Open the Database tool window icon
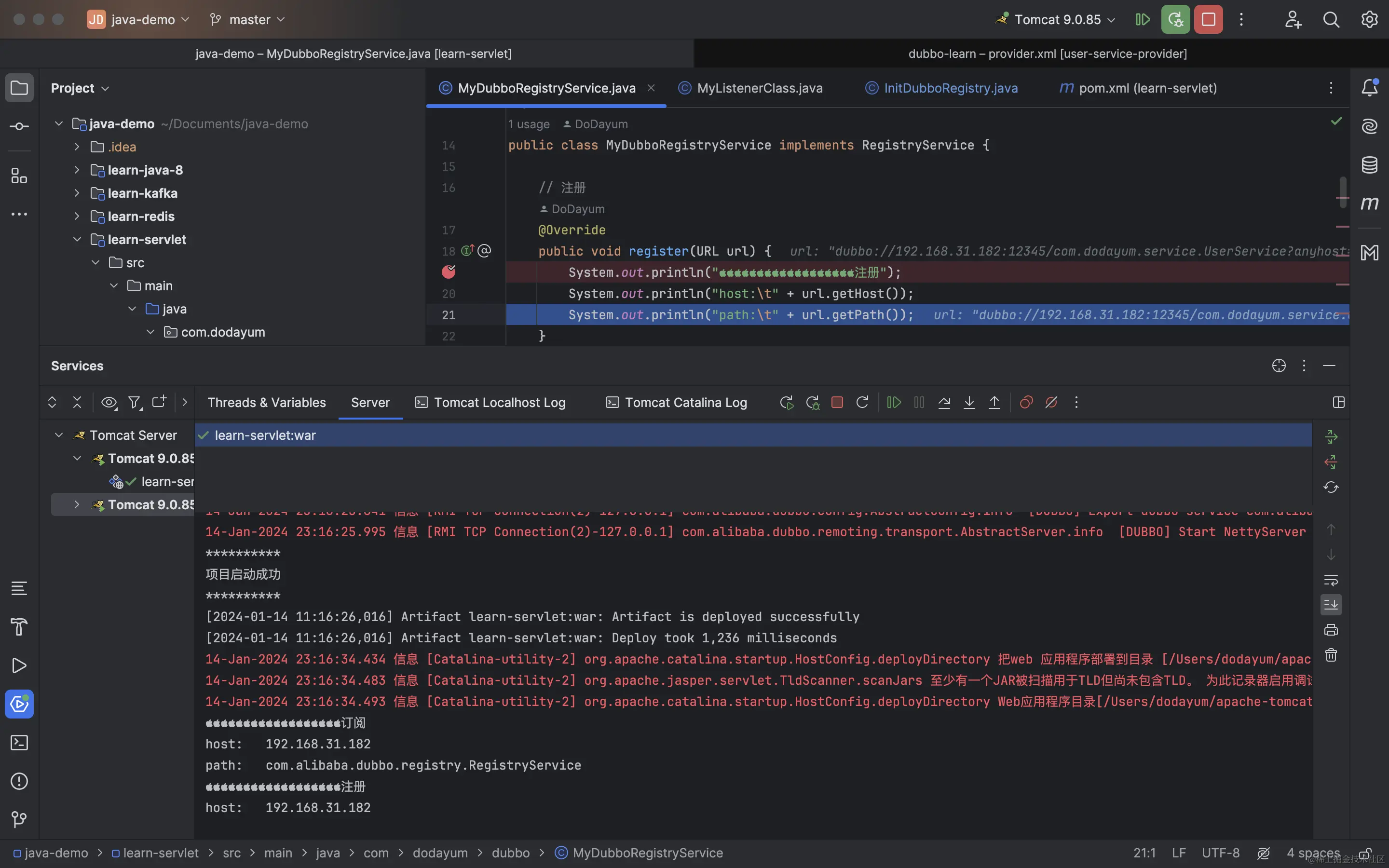This screenshot has width=1389, height=868. [1370, 165]
